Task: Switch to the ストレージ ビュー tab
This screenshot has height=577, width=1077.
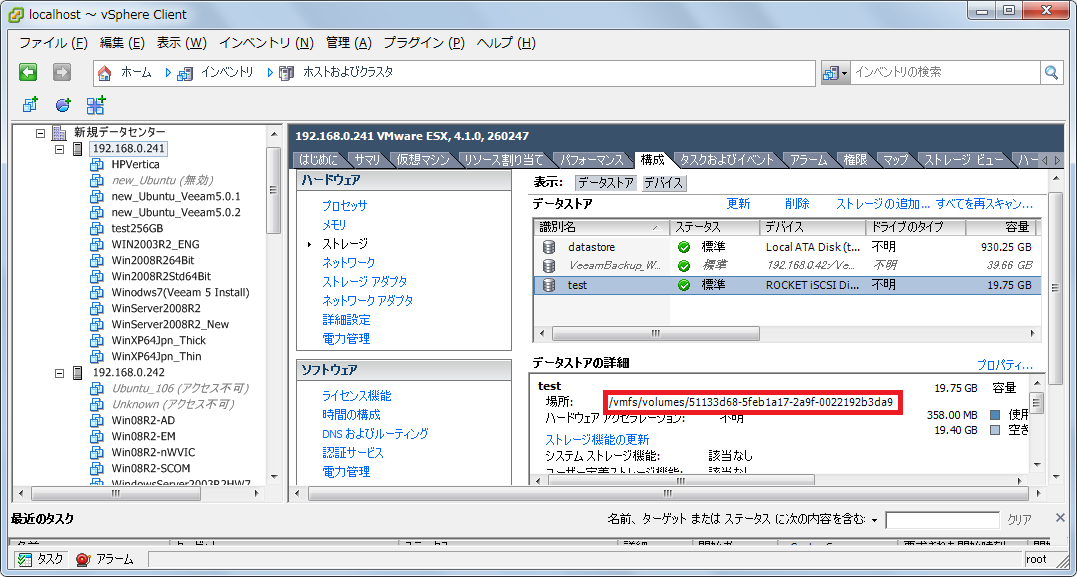Action: [x=962, y=160]
